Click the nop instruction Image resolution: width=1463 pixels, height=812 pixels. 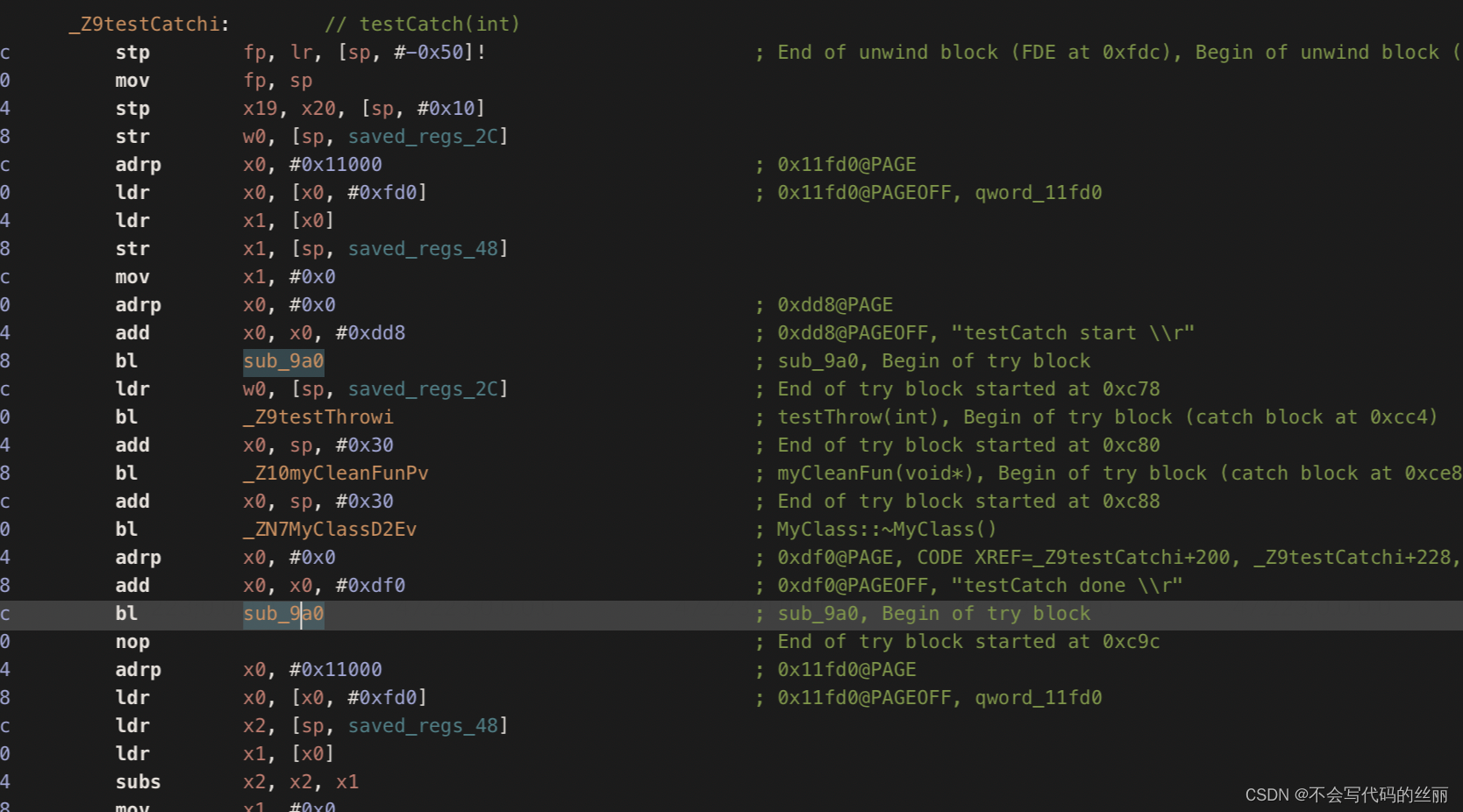click(x=132, y=642)
